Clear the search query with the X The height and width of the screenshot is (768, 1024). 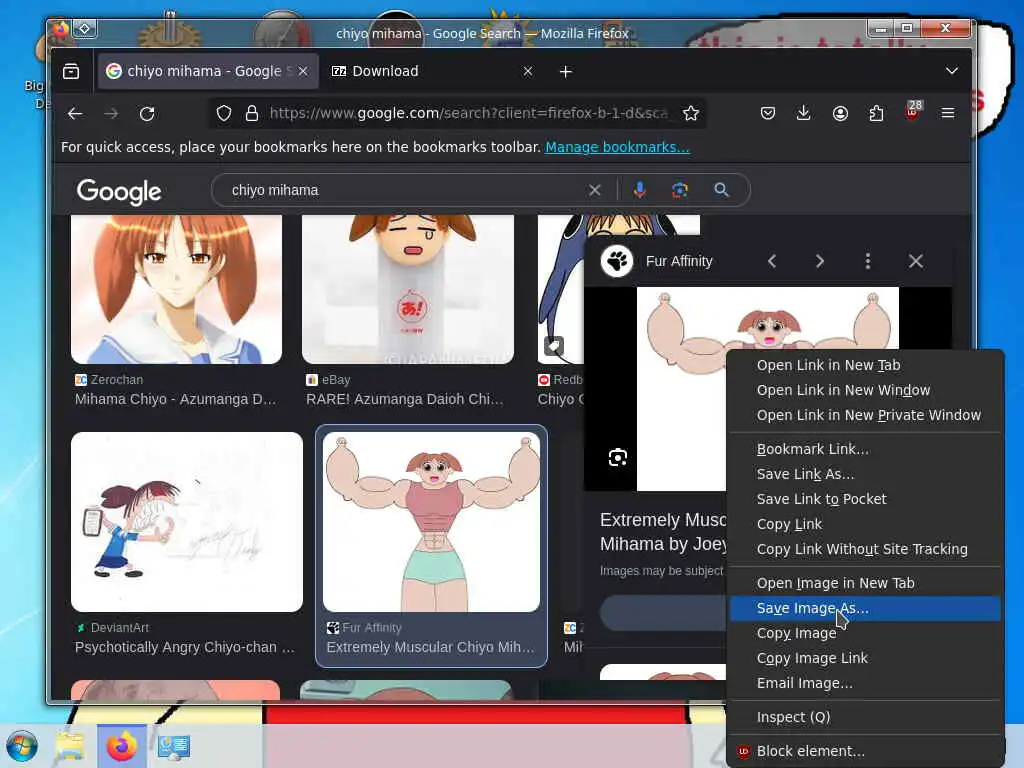594,190
